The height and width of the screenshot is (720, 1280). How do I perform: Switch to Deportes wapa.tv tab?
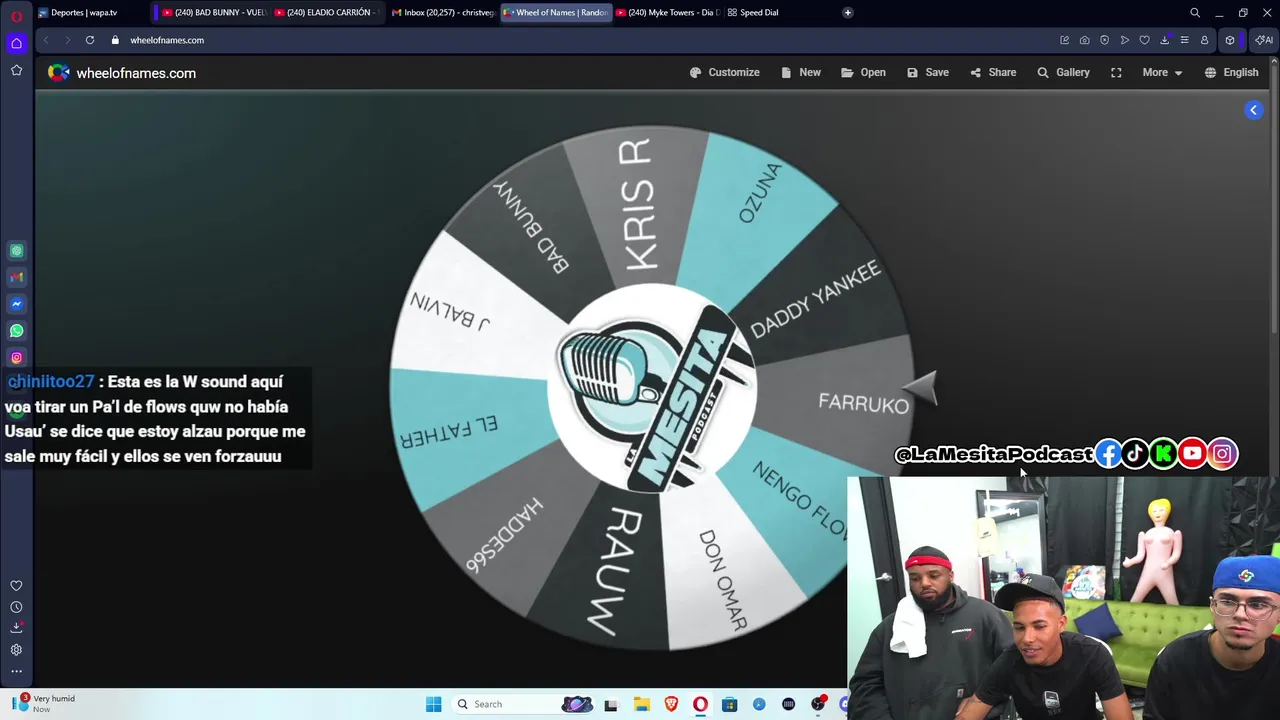pyautogui.click(x=90, y=13)
